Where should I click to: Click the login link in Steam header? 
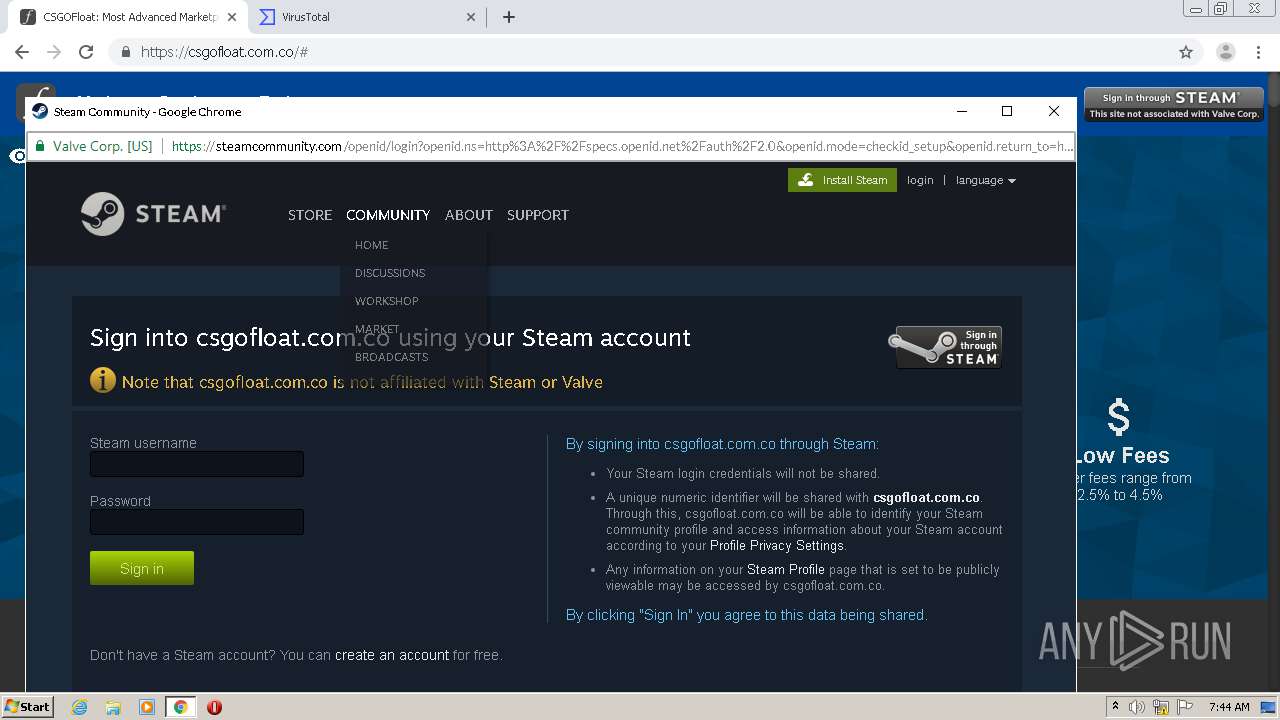pyautogui.click(x=920, y=180)
